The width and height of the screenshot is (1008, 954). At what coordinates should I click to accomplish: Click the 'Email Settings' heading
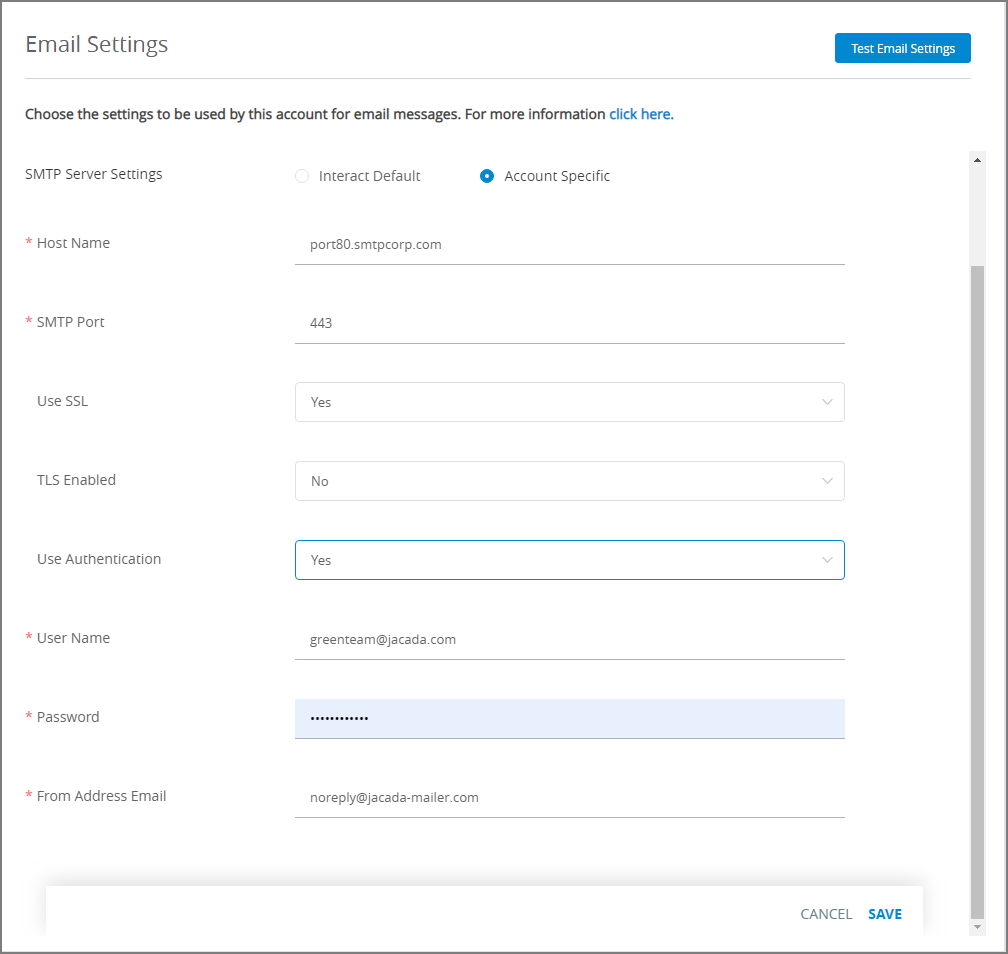pyautogui.click(x=96, y=44)
